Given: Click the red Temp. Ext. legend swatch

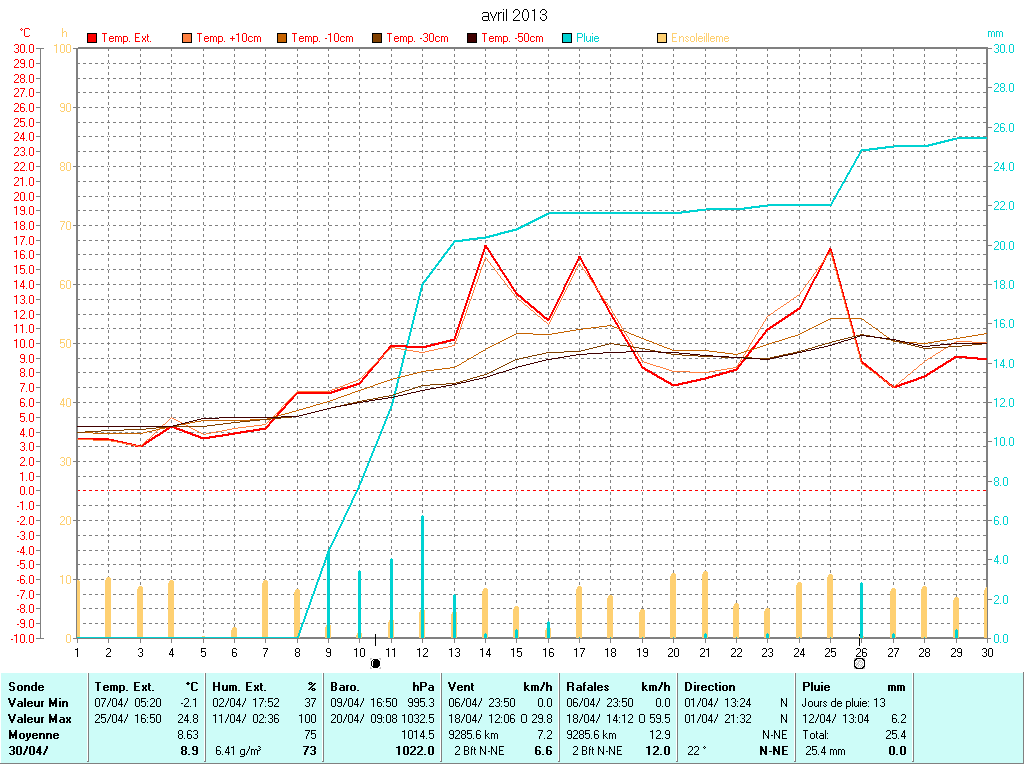Looking at the screenshot, I should point(93,38).
